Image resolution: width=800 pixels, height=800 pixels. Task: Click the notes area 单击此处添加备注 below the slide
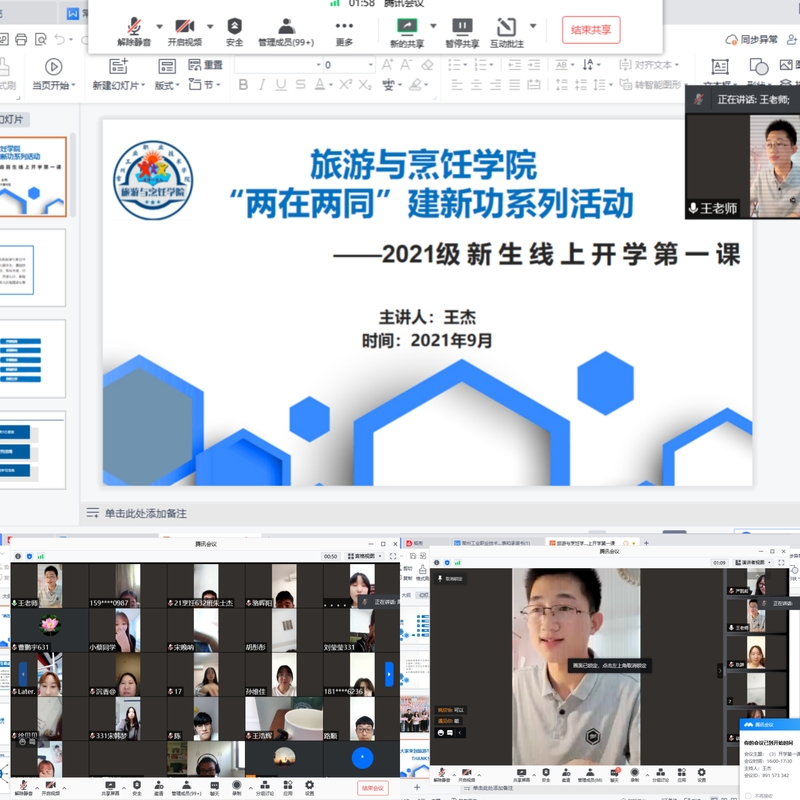pos(145,513)
